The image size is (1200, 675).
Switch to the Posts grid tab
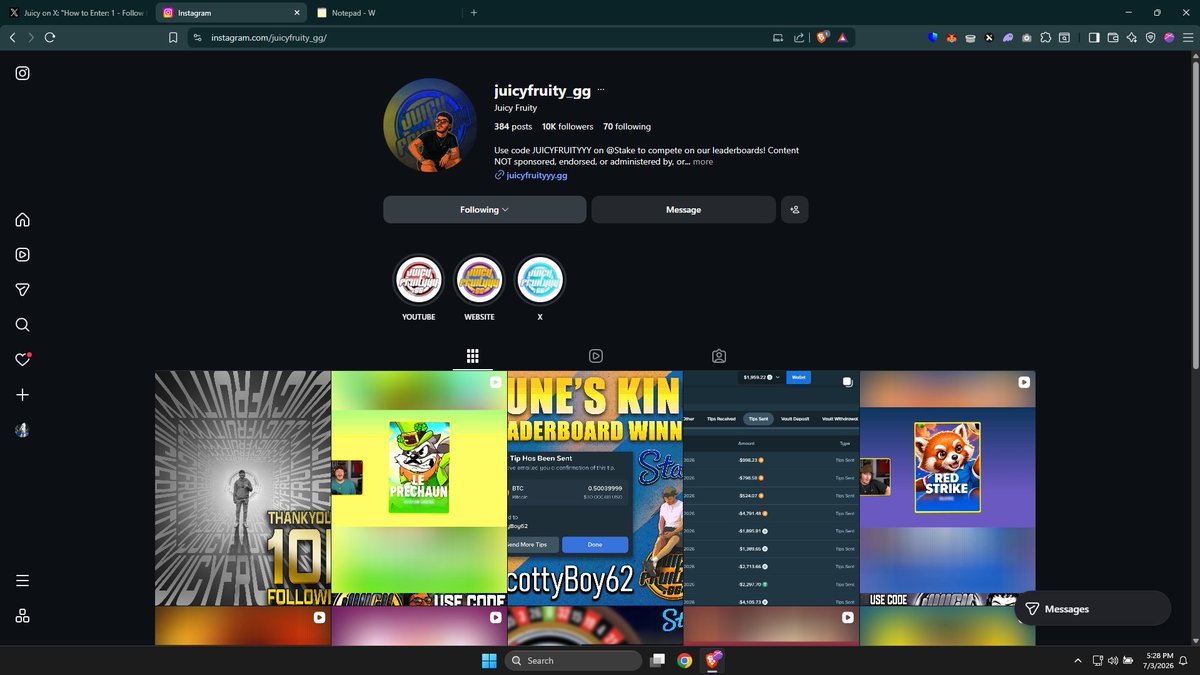click(x=473, y=356)
